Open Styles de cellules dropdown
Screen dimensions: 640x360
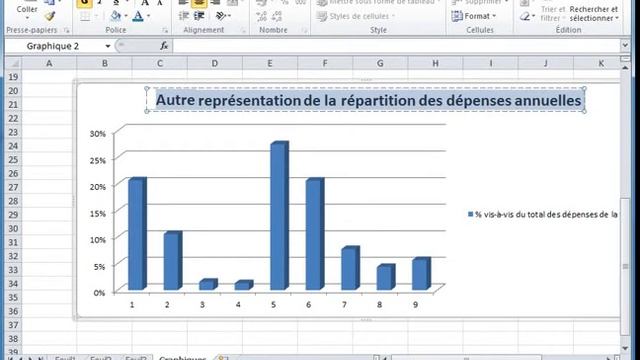coord(356,16)
